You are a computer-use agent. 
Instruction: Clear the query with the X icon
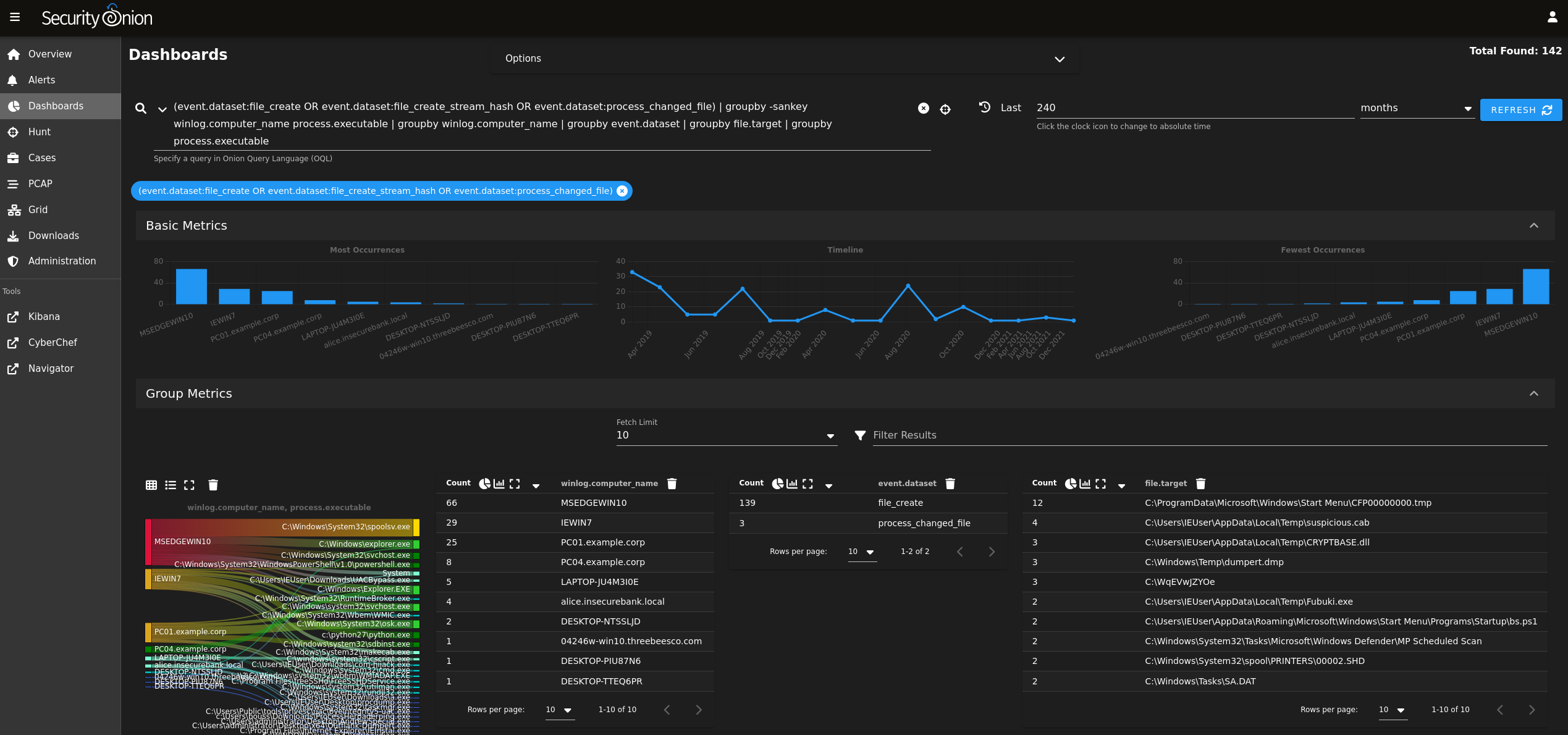click(x=924, y=108)
